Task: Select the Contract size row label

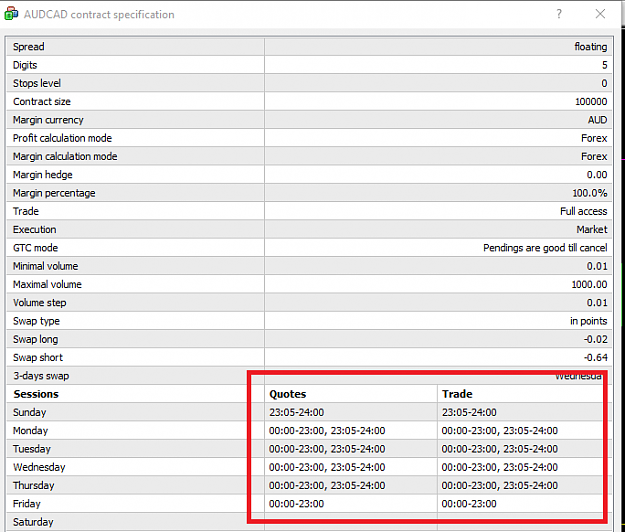Action: [x=42, y=102]
